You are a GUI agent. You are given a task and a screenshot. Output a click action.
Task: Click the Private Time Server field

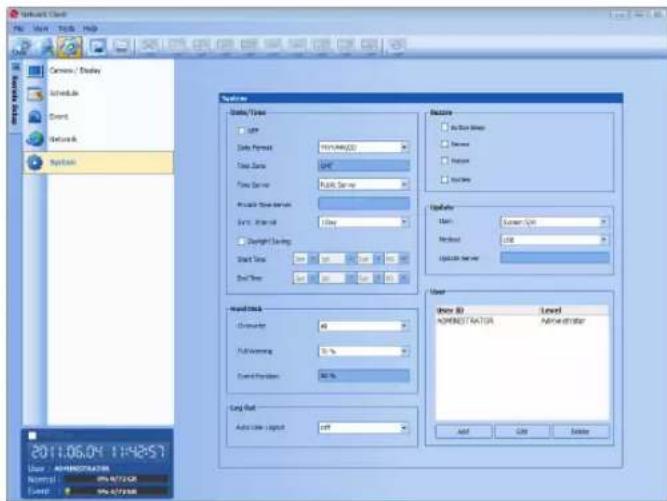[364, 204]
